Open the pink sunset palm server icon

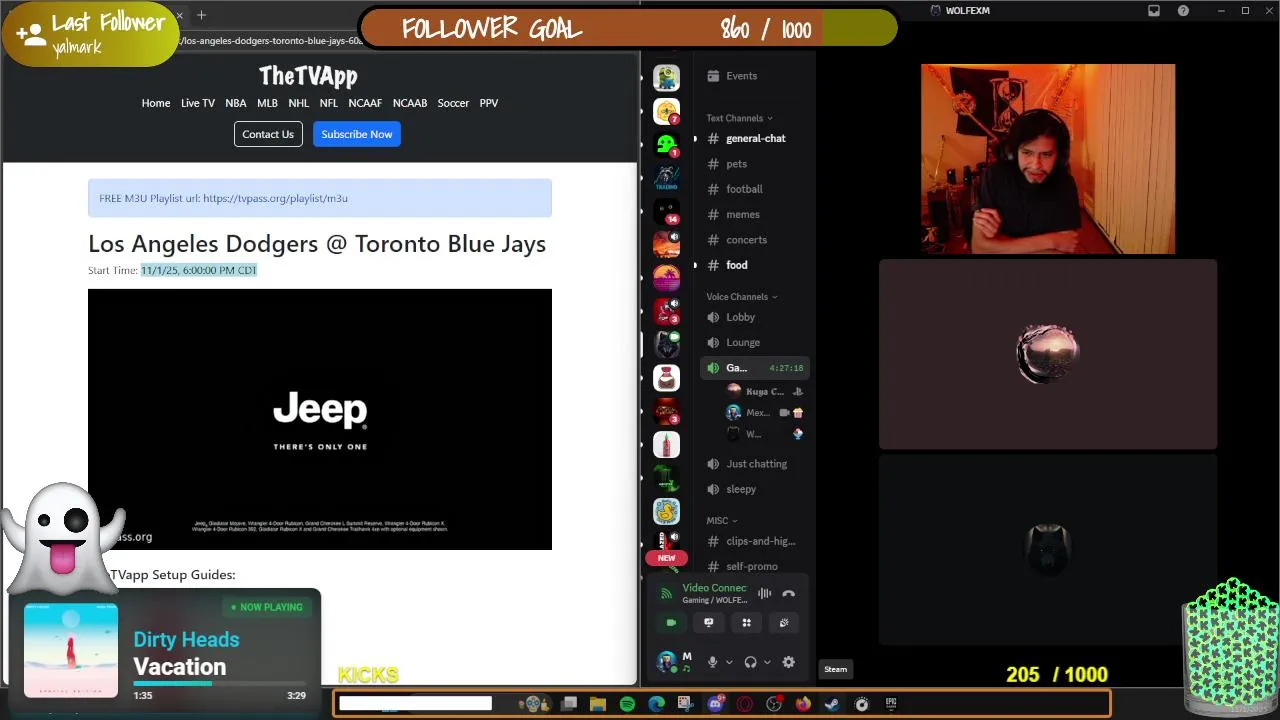(x=666, y=277)
